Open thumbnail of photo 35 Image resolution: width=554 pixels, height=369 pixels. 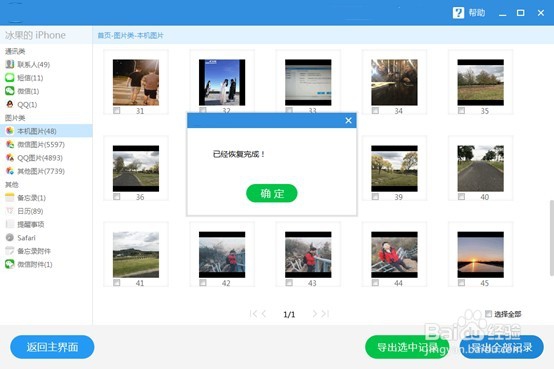[x=481, y=82]
